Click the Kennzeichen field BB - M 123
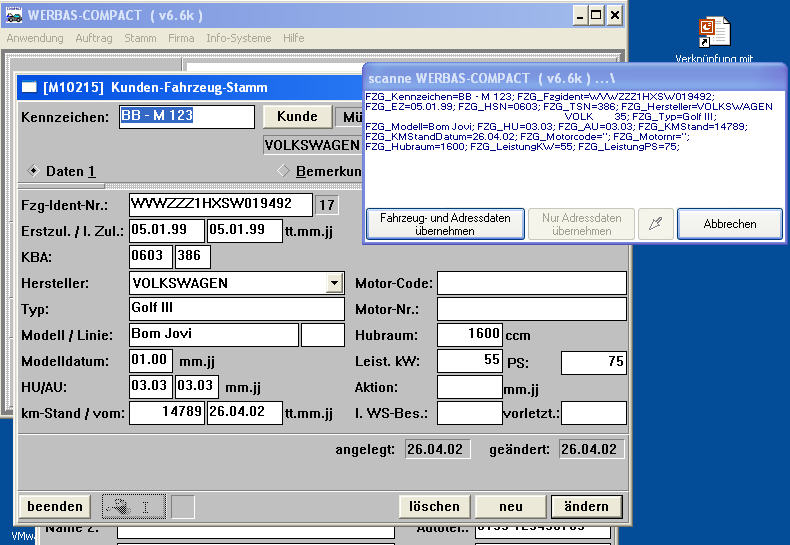The width and height of the screenshot is (790, 545). tap(186, 116)
